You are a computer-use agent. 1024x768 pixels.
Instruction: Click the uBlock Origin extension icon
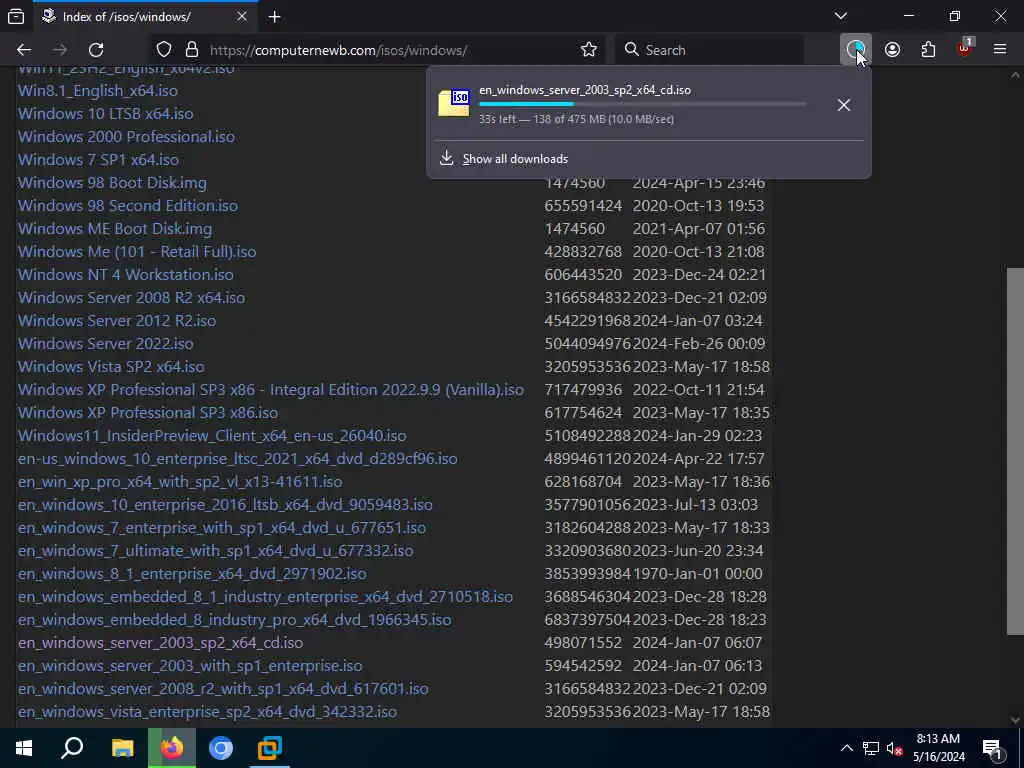point(965,50)
